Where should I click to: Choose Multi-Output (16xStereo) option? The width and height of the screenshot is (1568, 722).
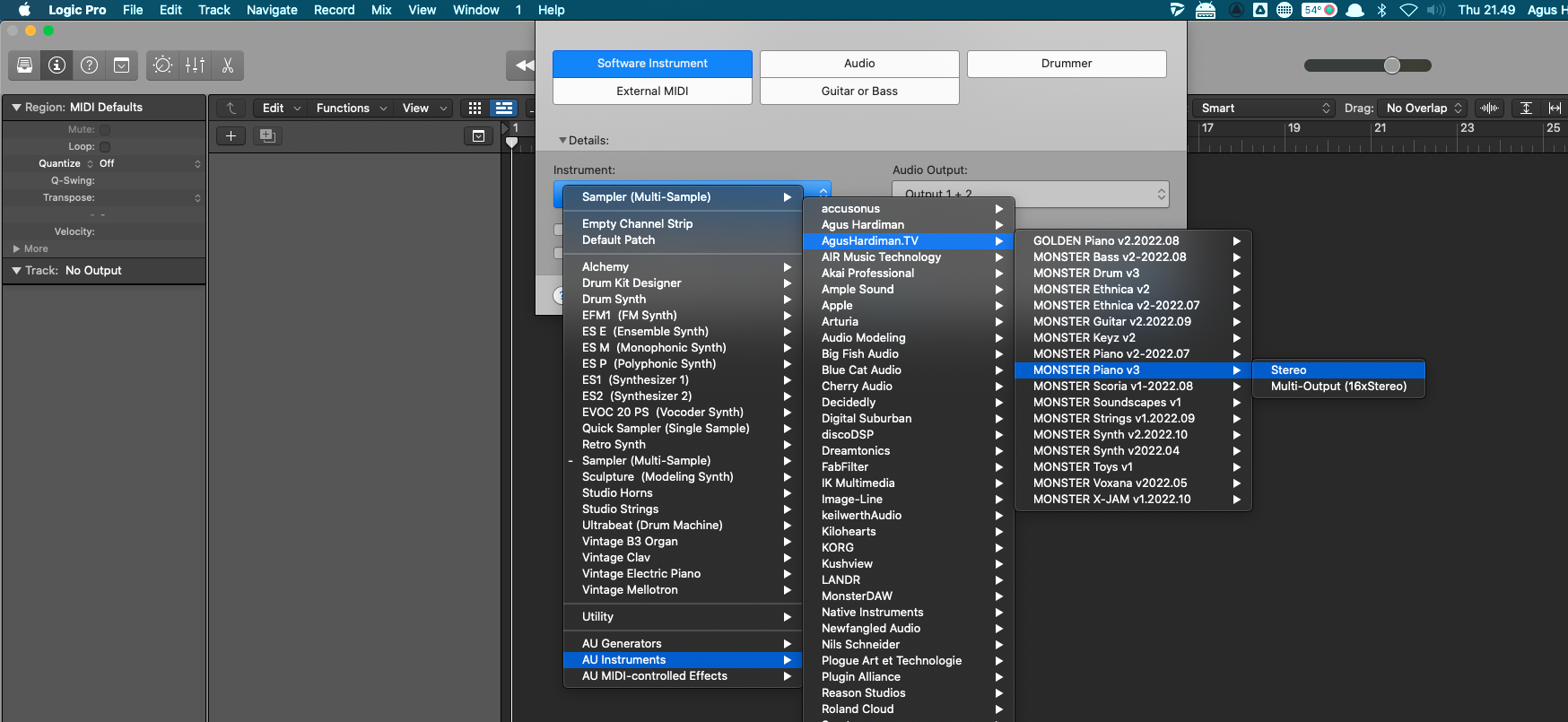[x=1338, y=387]
